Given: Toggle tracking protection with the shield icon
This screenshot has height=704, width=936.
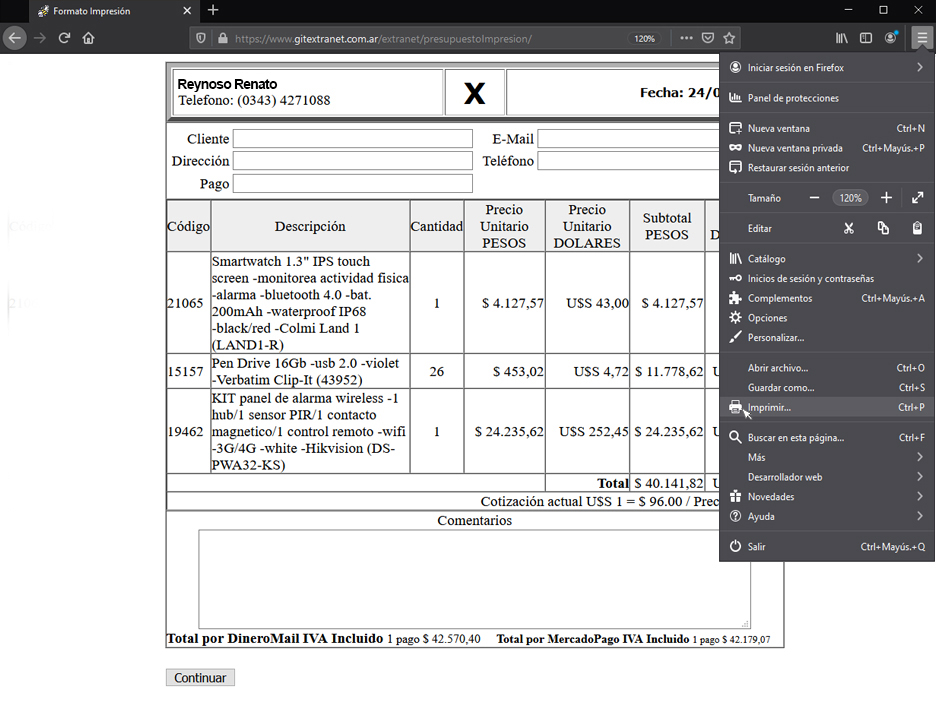Looking at the screenshot, I should 200,37.
